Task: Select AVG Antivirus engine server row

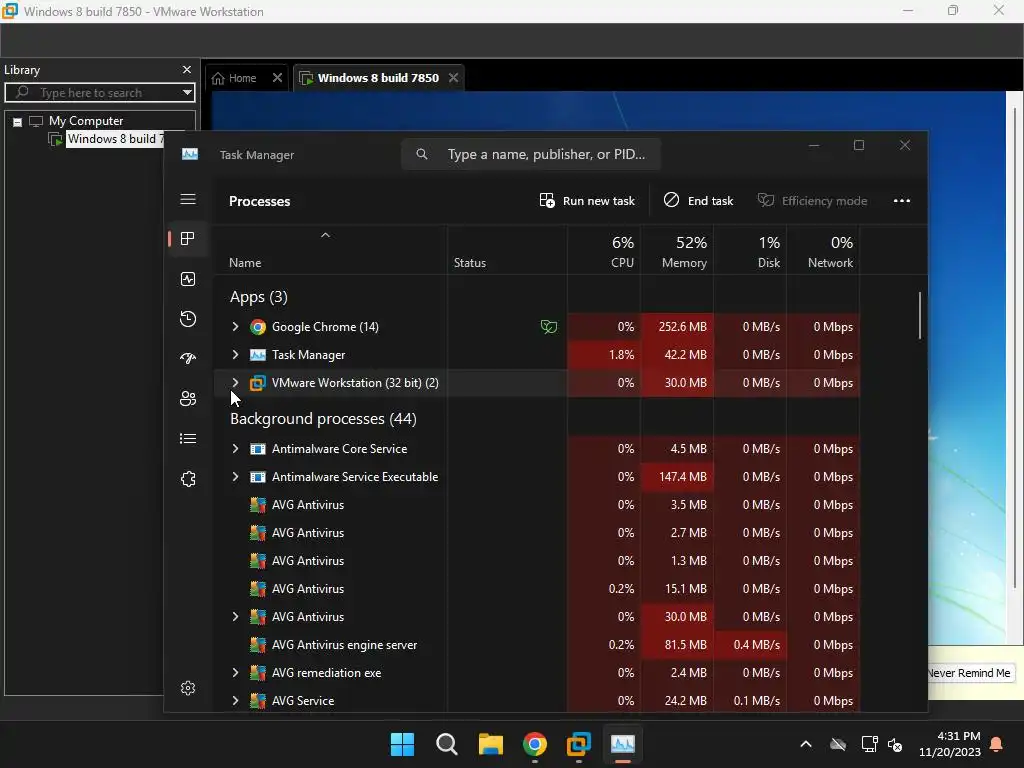Action: (x=536, y=645)
